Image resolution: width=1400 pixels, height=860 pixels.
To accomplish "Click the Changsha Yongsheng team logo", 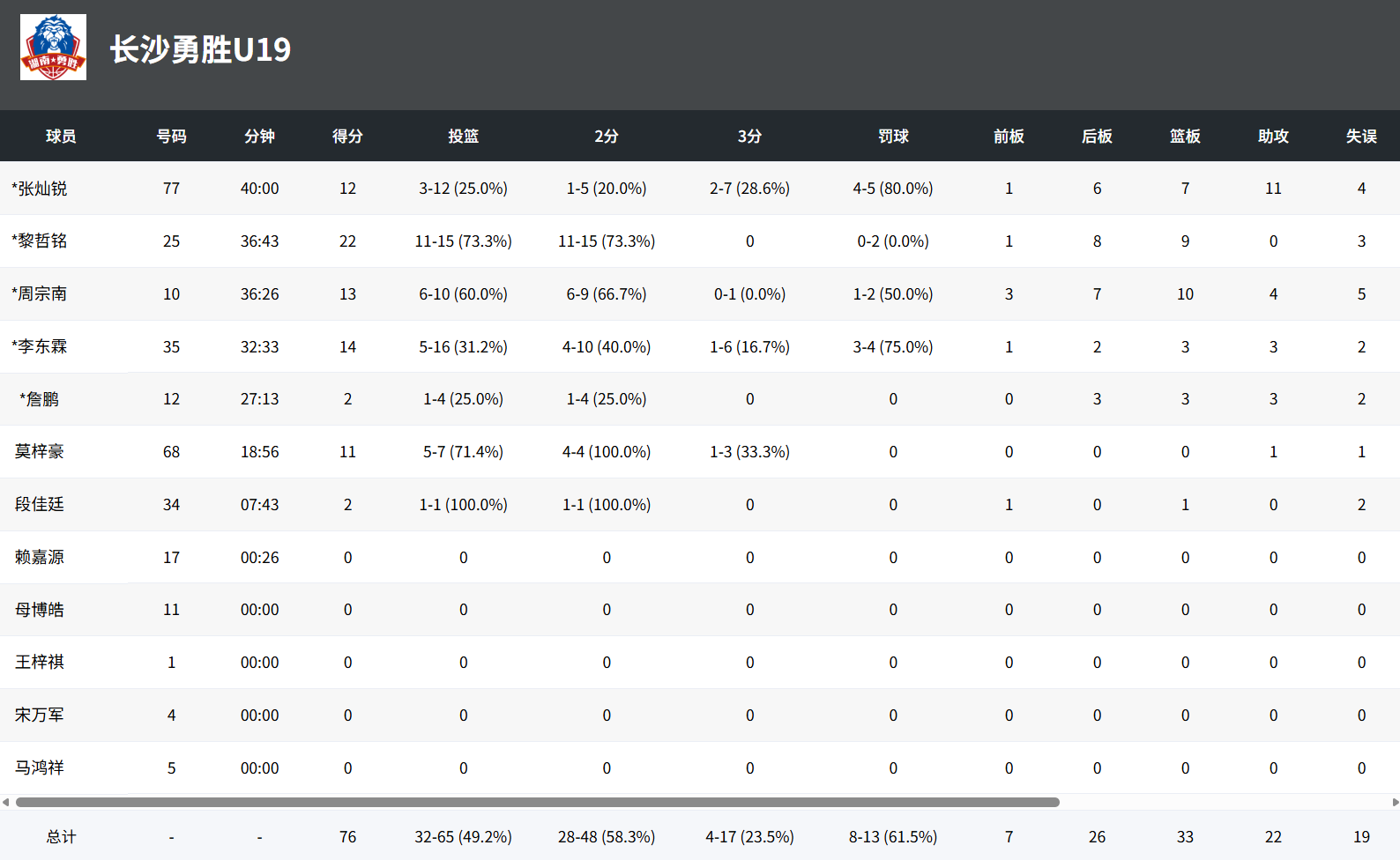I will pos(53,48).
